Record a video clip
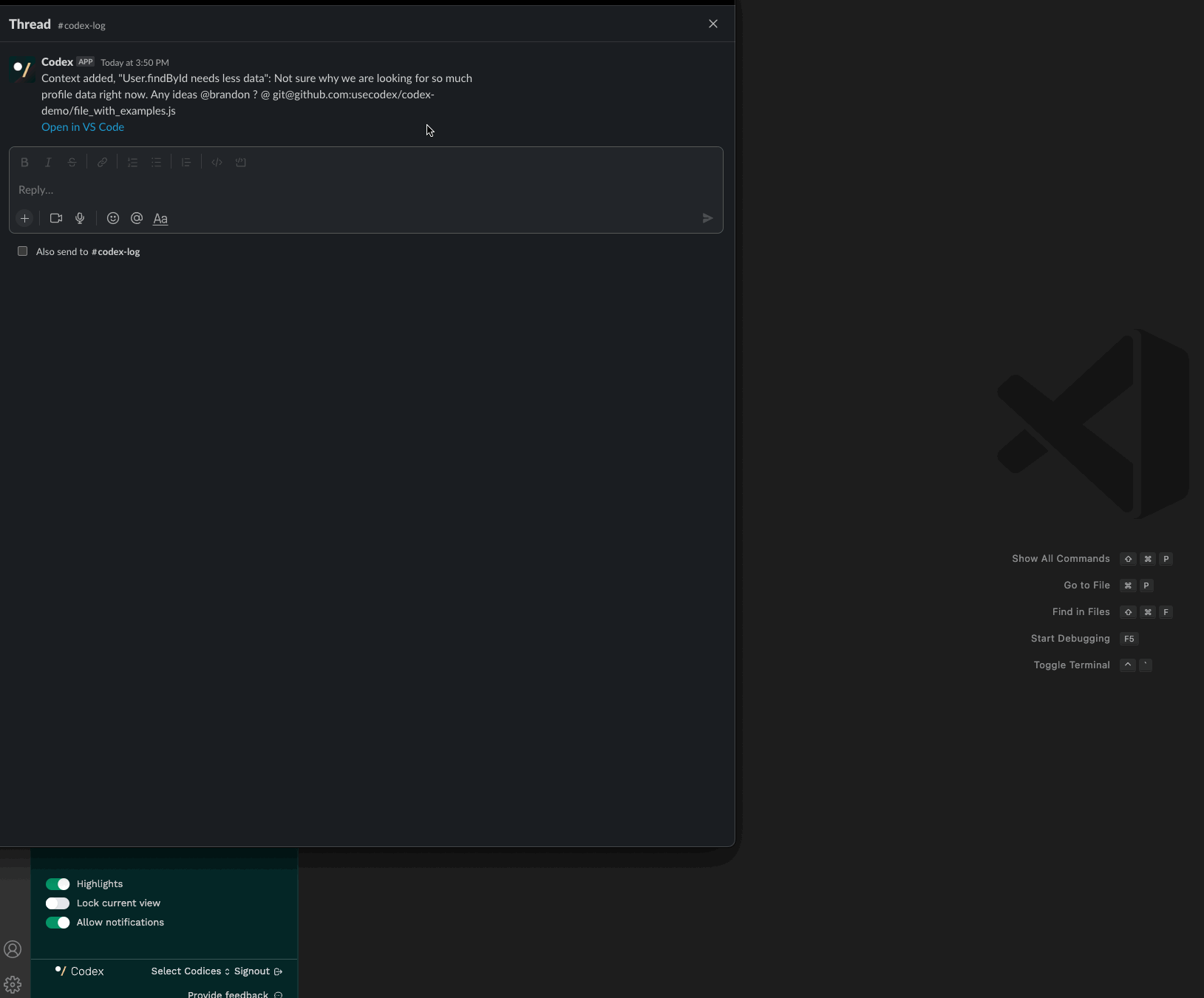This screenshot has height=998, width=1204. point(56,218)
